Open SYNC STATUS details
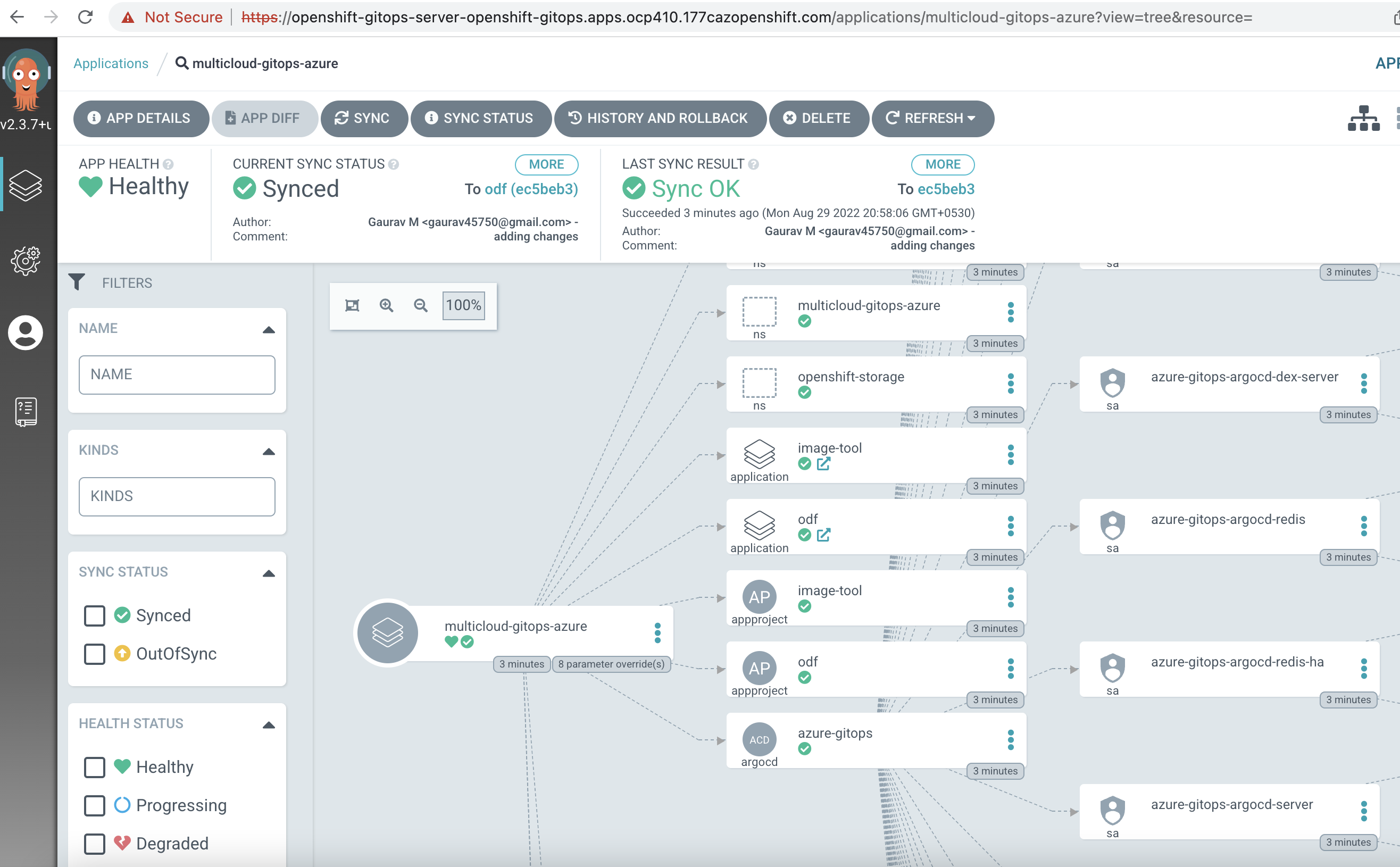The image size is (1400, 867). point(480,118)
